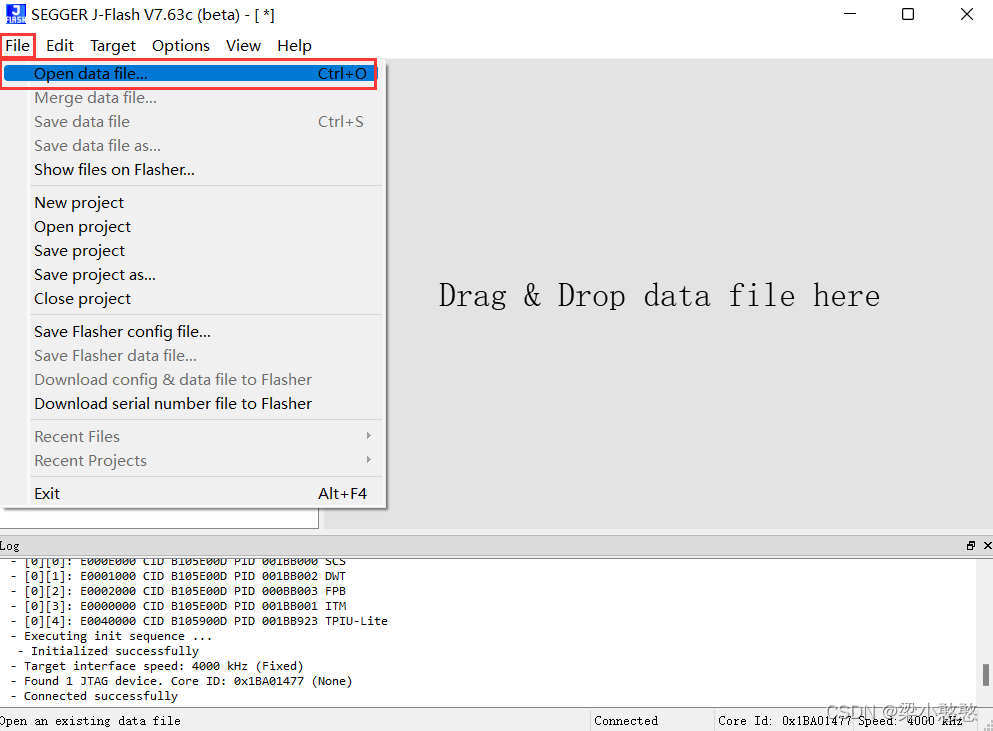This screenshot has height=731, width=993.
Task: Expand the Recent Files submenu
Action: coord(193,437)
